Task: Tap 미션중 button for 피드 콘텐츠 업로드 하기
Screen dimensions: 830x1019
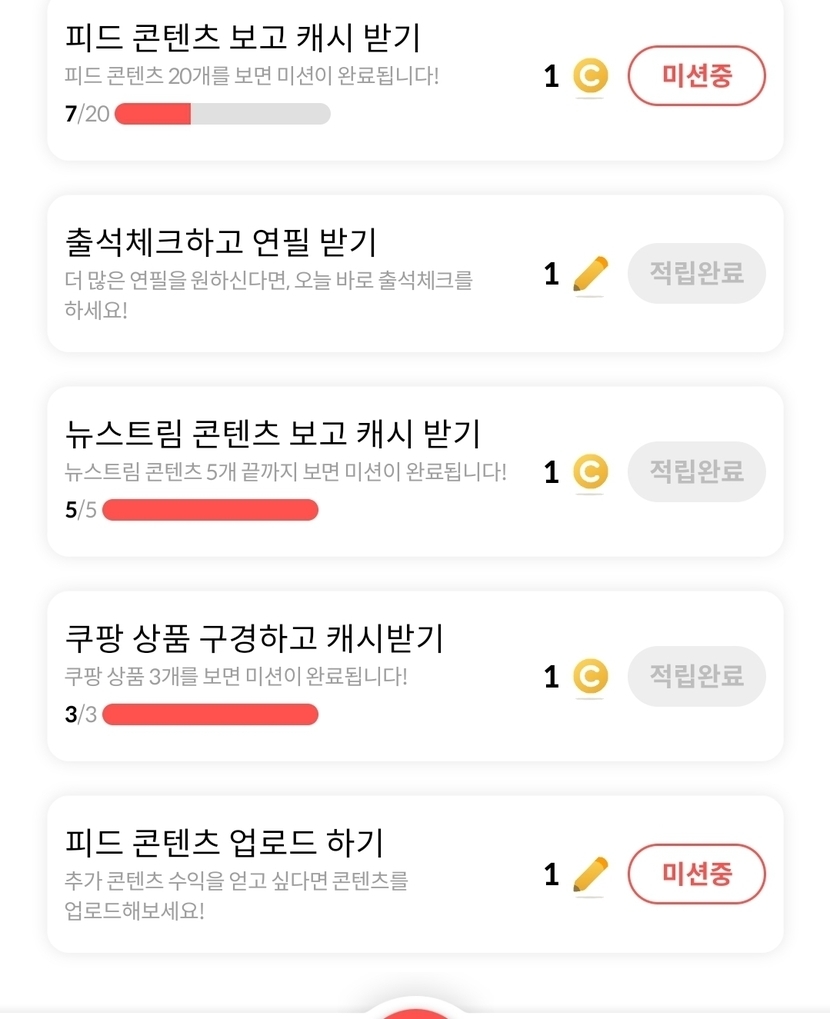Action: (x=696, y=874)
